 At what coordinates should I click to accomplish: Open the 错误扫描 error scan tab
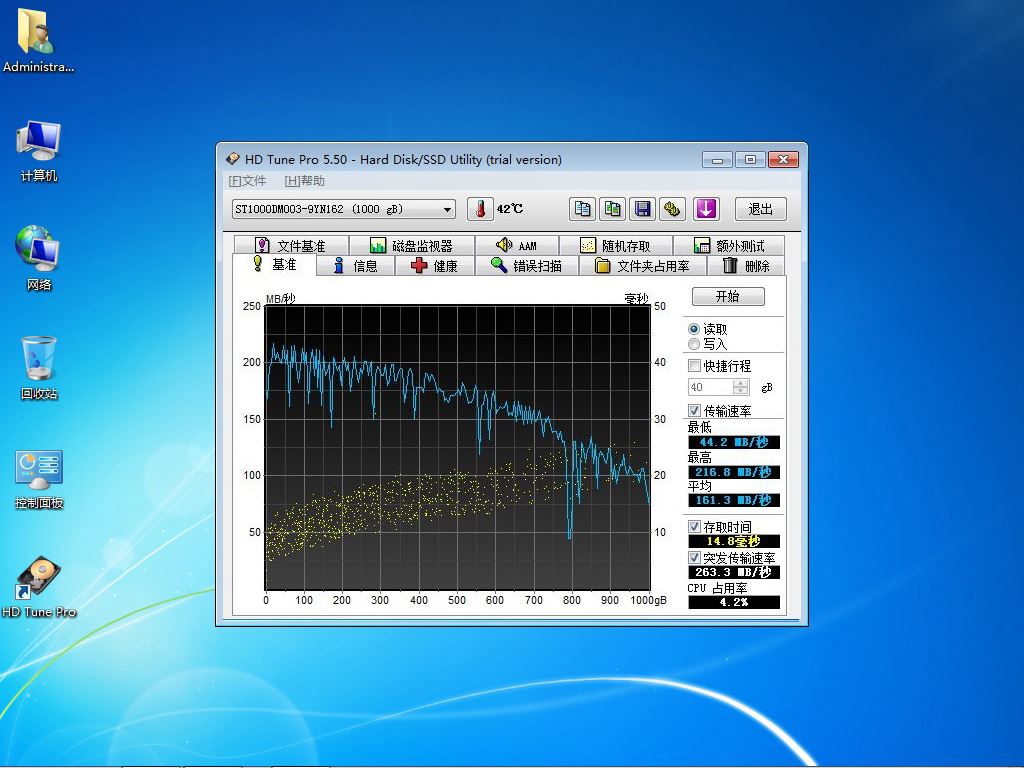point(526,266)
